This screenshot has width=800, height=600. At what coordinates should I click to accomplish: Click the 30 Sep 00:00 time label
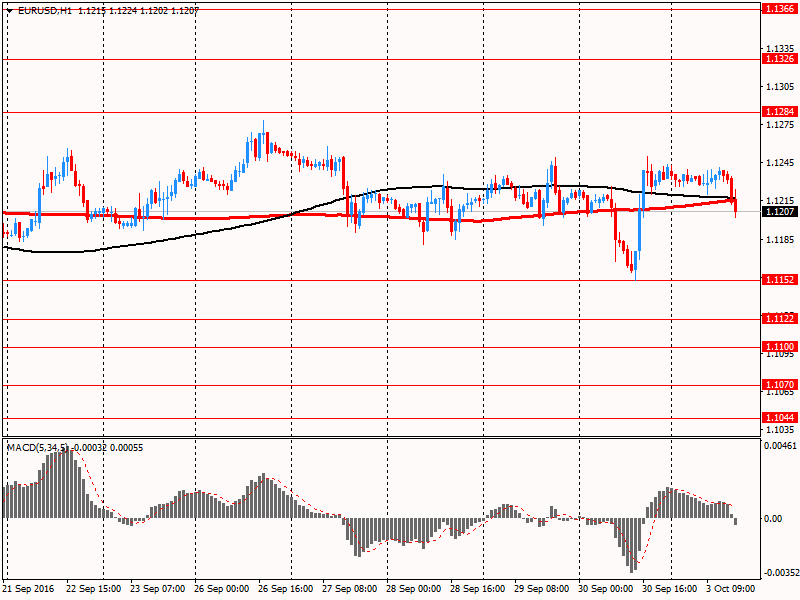[606, 589]
